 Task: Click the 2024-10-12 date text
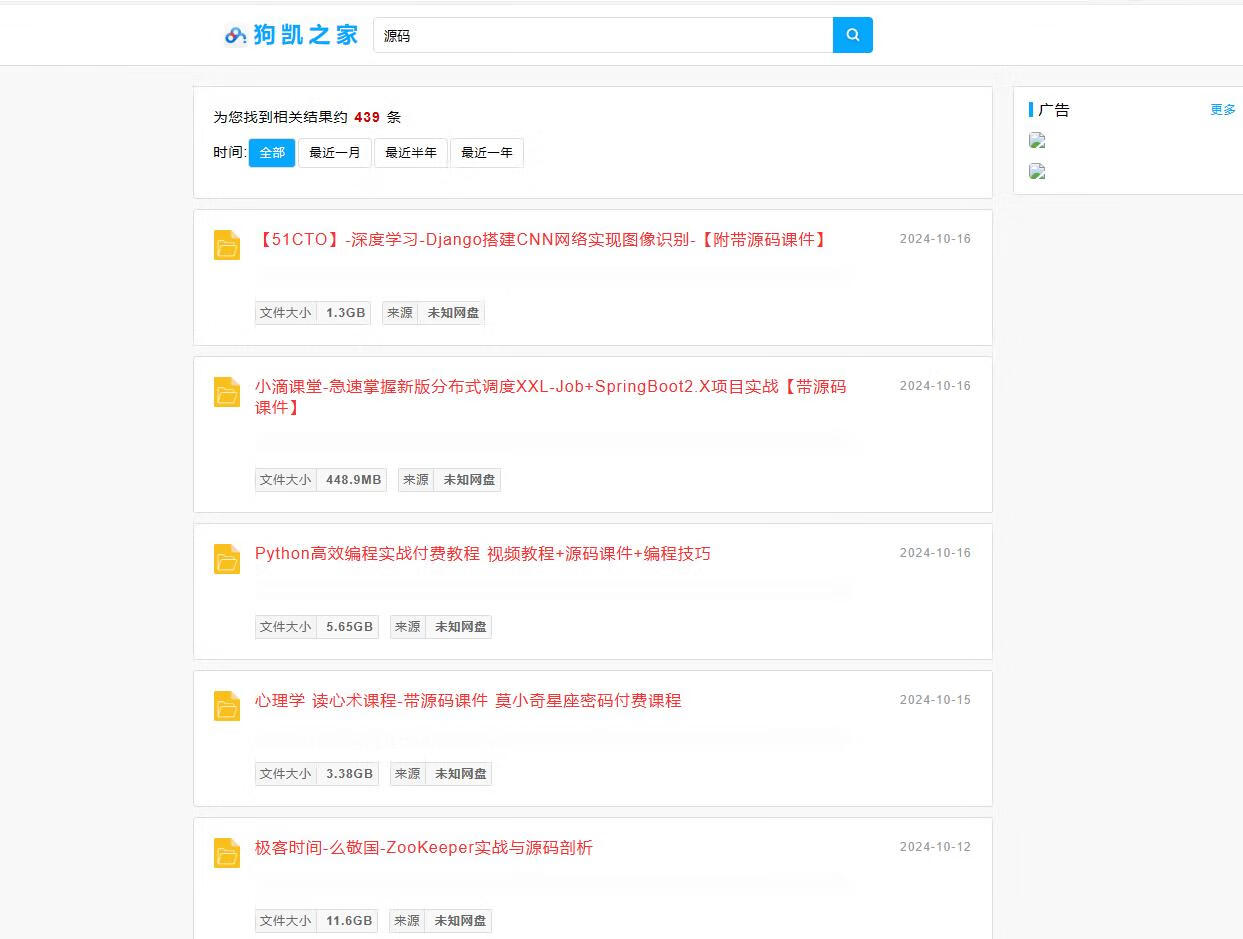click(x=935, y=847)
